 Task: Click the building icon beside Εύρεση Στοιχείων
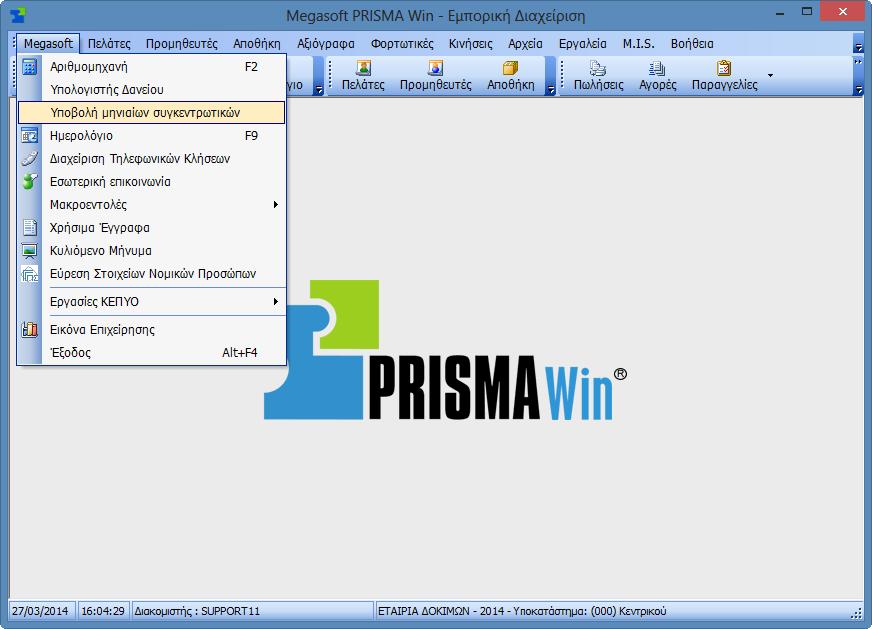(29, 274)
